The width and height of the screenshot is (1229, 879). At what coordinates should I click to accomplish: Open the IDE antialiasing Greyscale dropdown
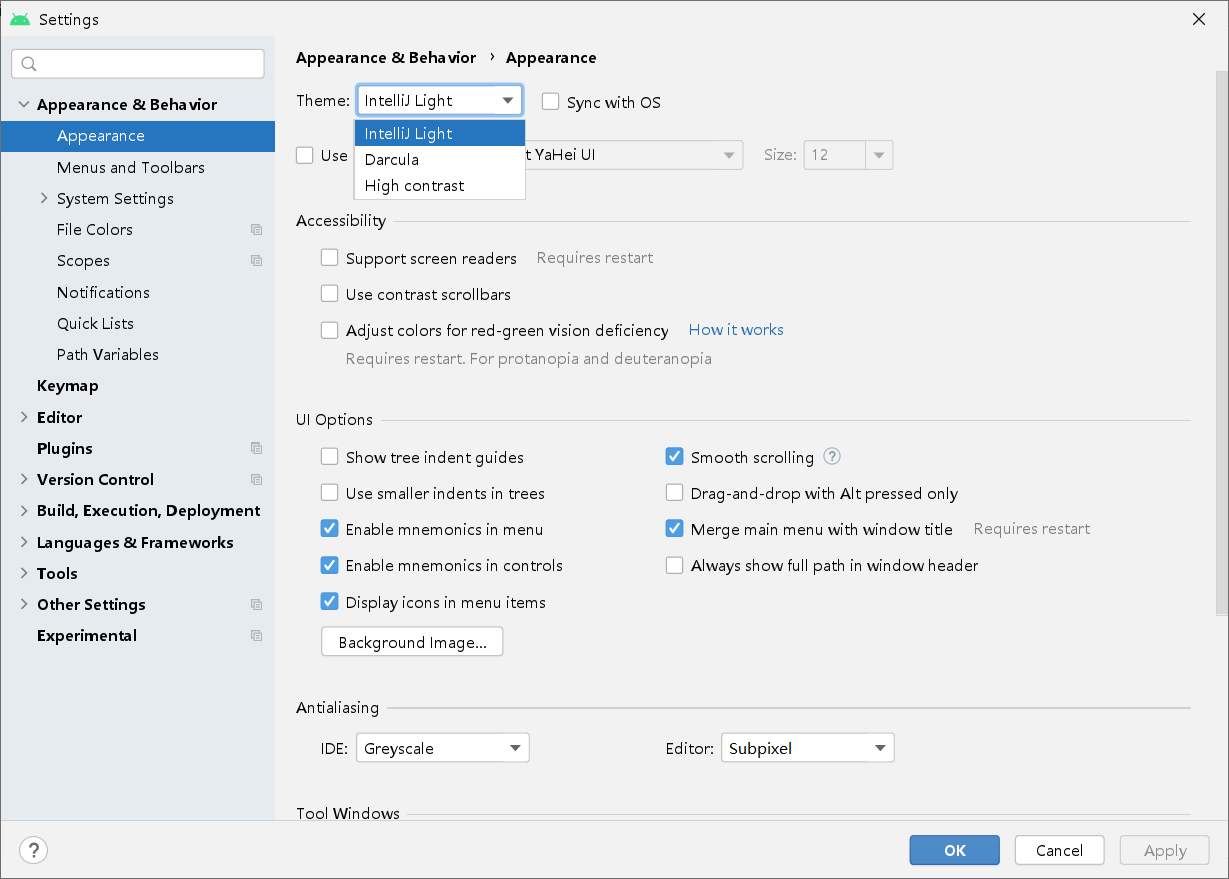click(x=442, y=748)
